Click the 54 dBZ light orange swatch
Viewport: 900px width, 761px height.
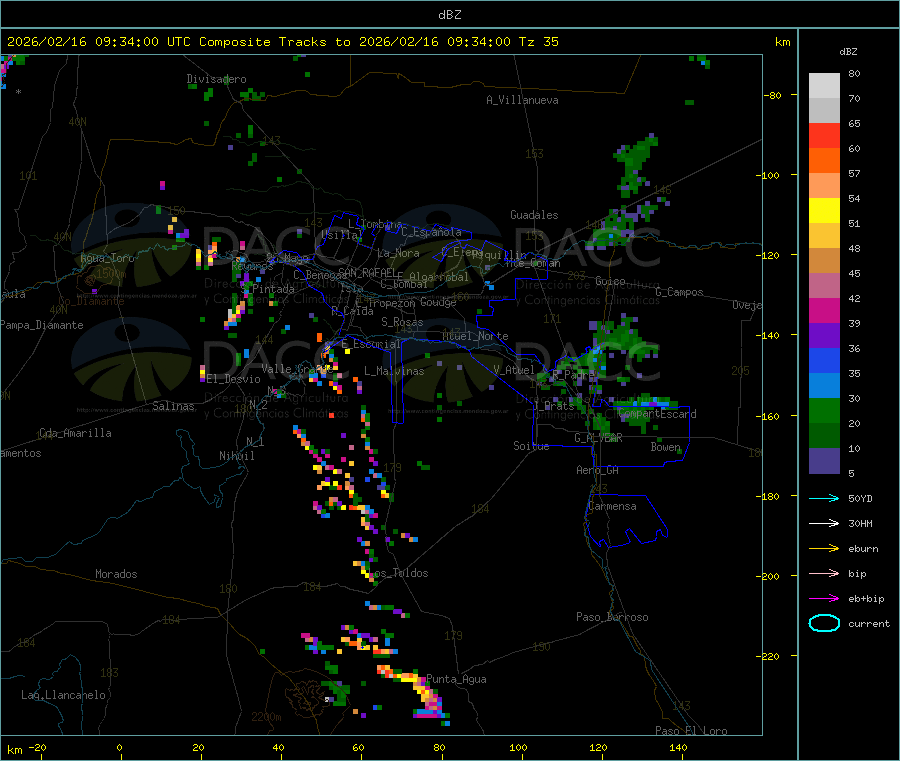824,186
